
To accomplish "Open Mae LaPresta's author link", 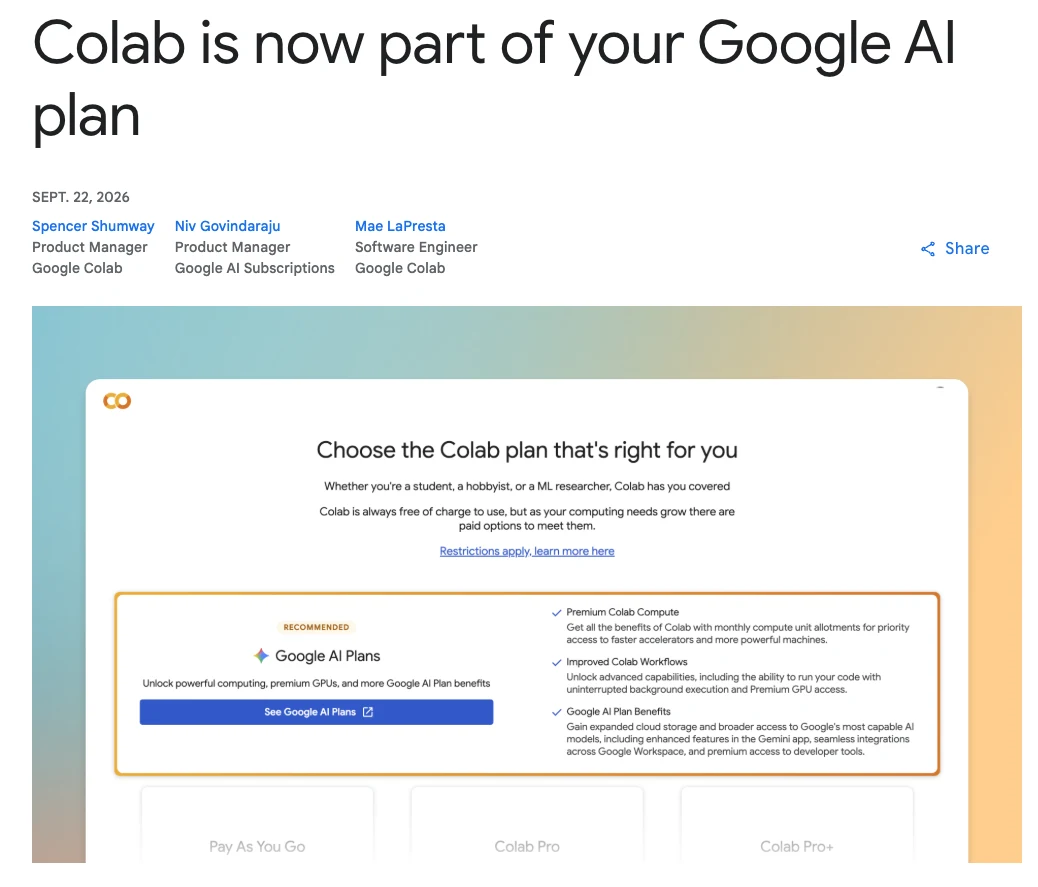I will 401,226.
